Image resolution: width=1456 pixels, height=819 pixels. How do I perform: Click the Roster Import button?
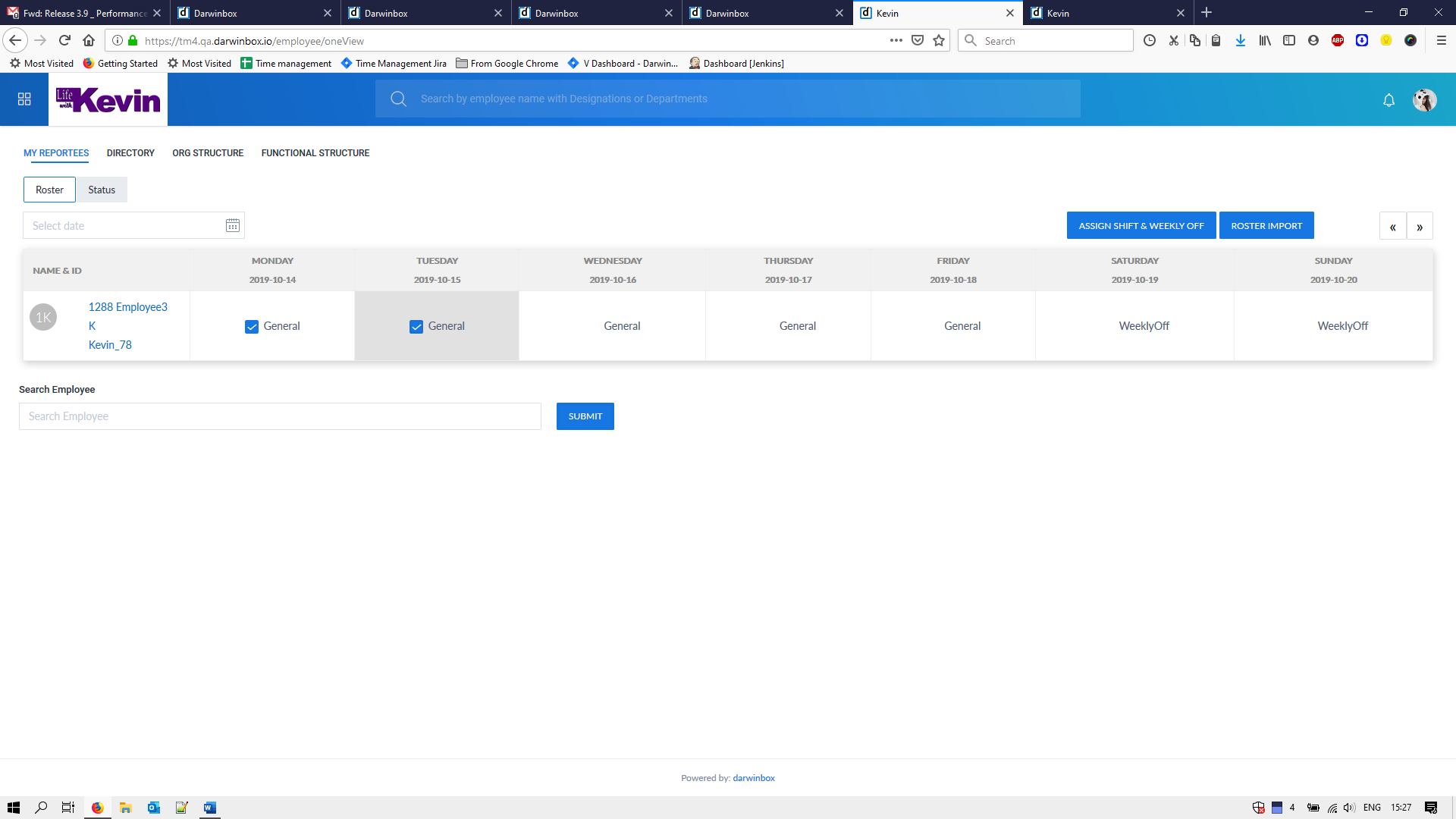pos(1266,226)
